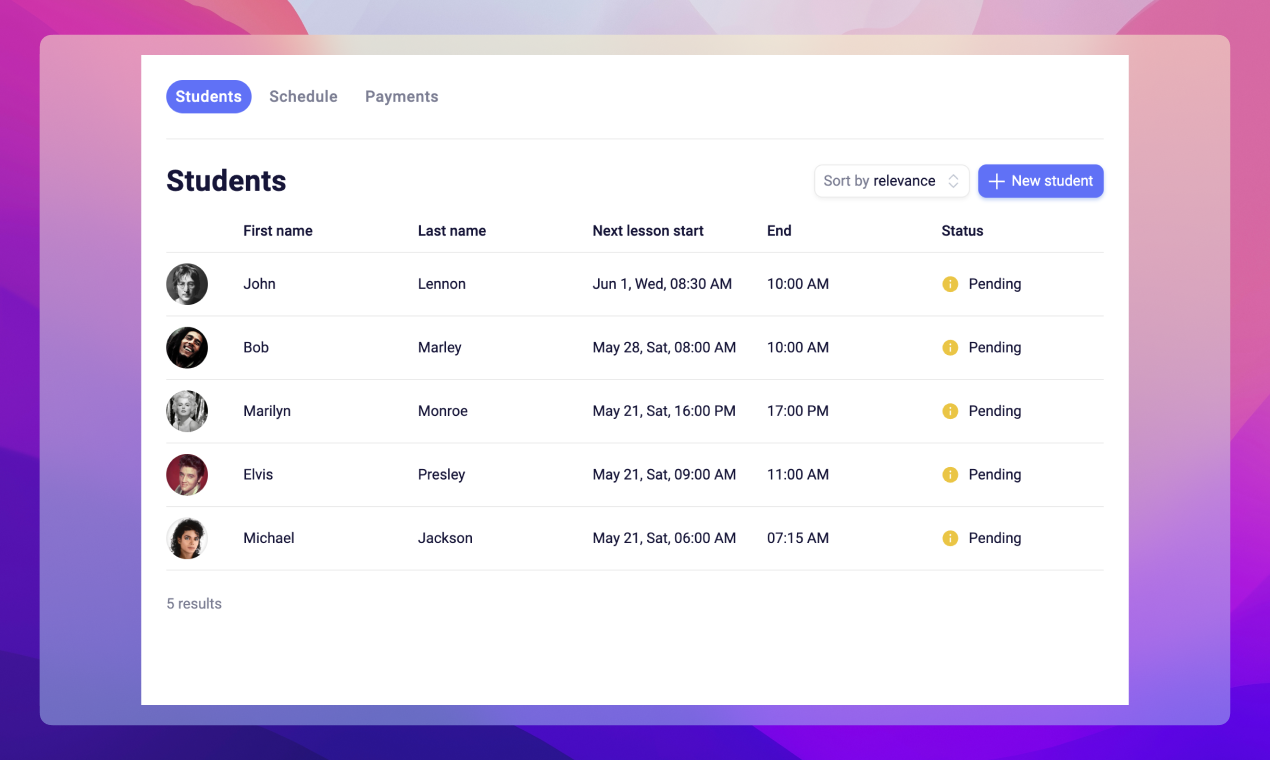This screenshot has width=1270, height=760.
Task: Click lesson start Jun 1, Wed, 08:30 AM
Action: tap(662, 284)
